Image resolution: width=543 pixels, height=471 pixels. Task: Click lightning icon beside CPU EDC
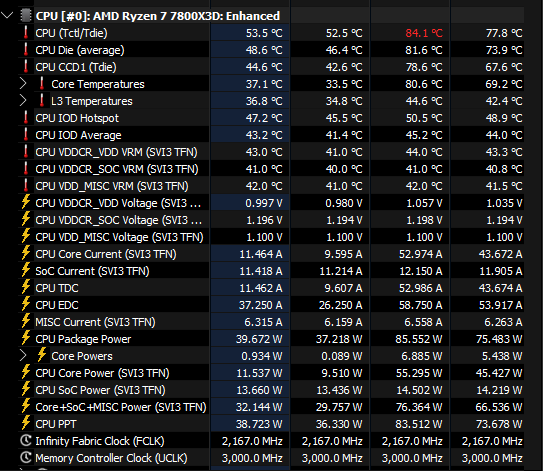point(26,304)
